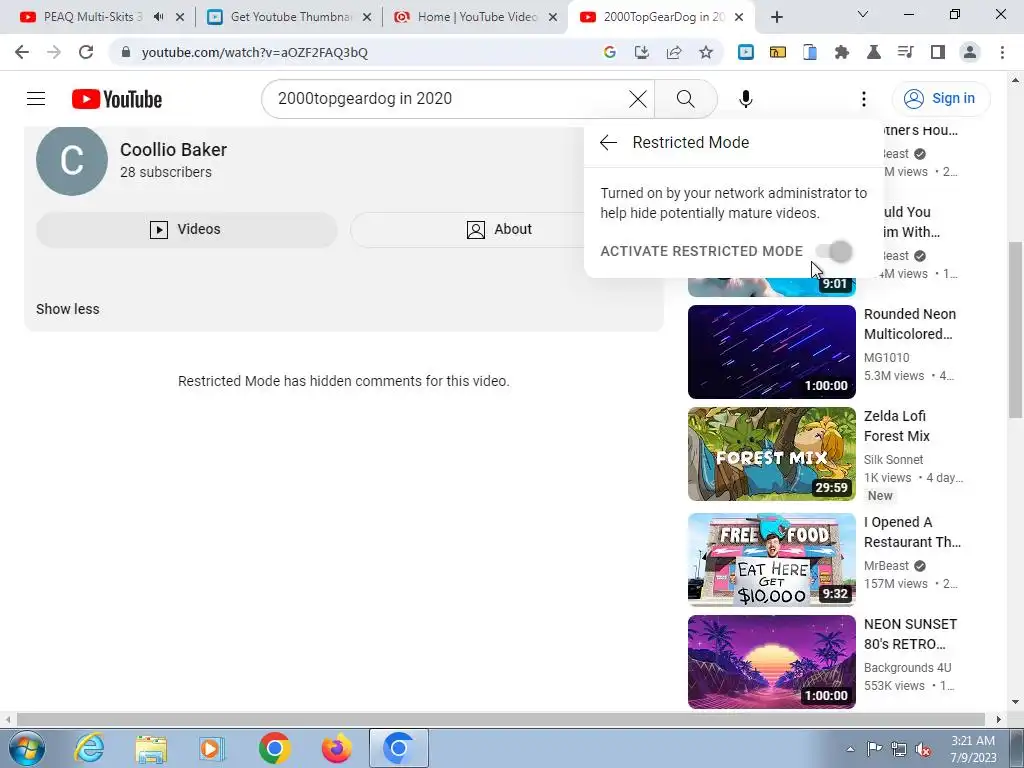Collapse description with Show less
The image size is (1024, 768).
pos(67,309)
